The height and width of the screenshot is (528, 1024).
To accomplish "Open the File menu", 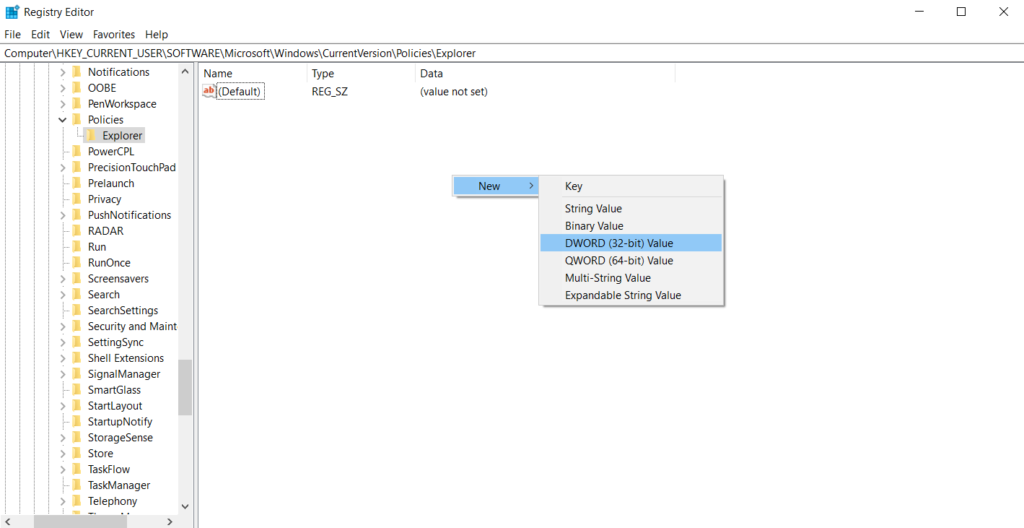I will point(12,35).
